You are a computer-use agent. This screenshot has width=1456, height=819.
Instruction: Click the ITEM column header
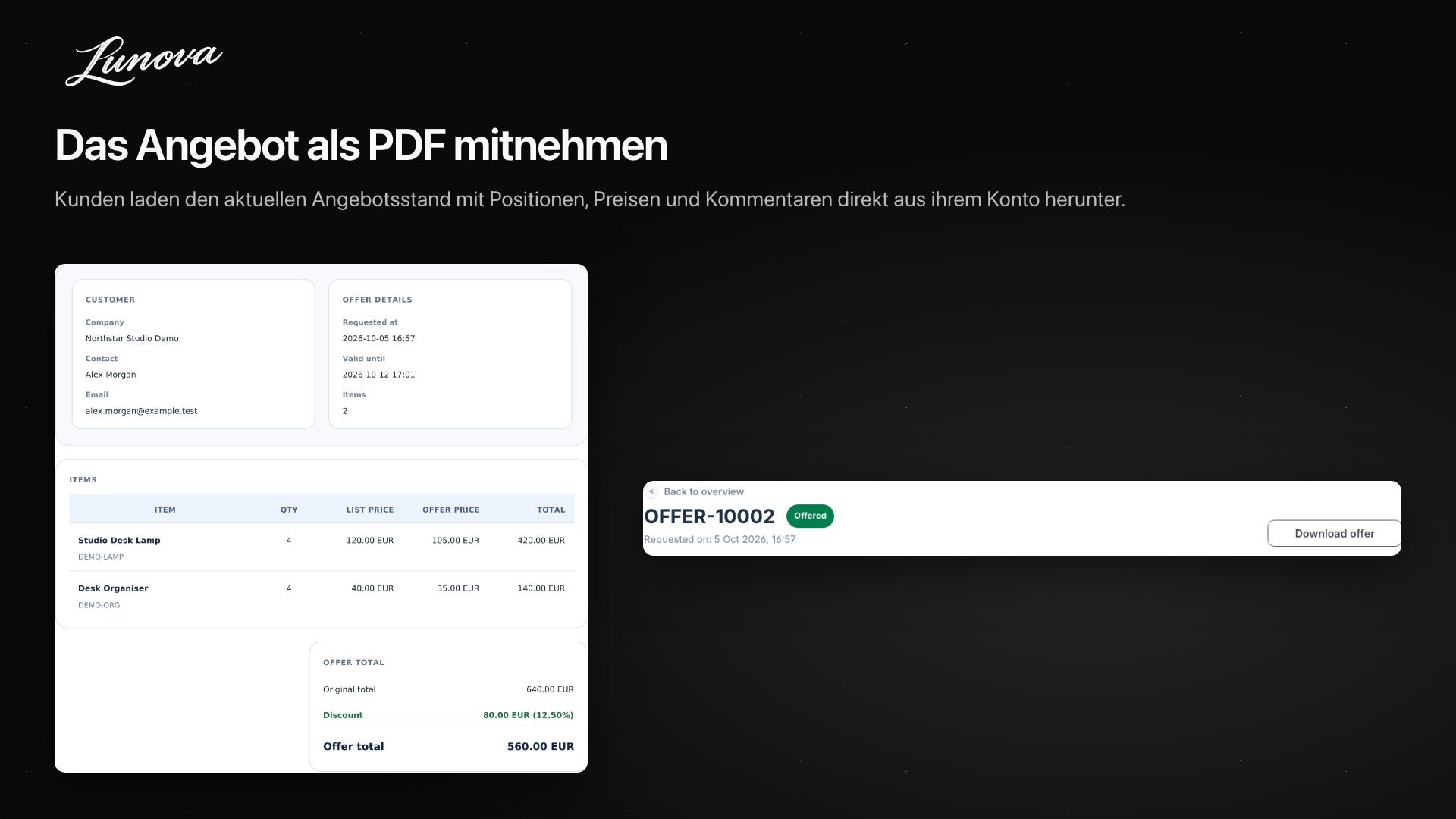click(165, 510)
